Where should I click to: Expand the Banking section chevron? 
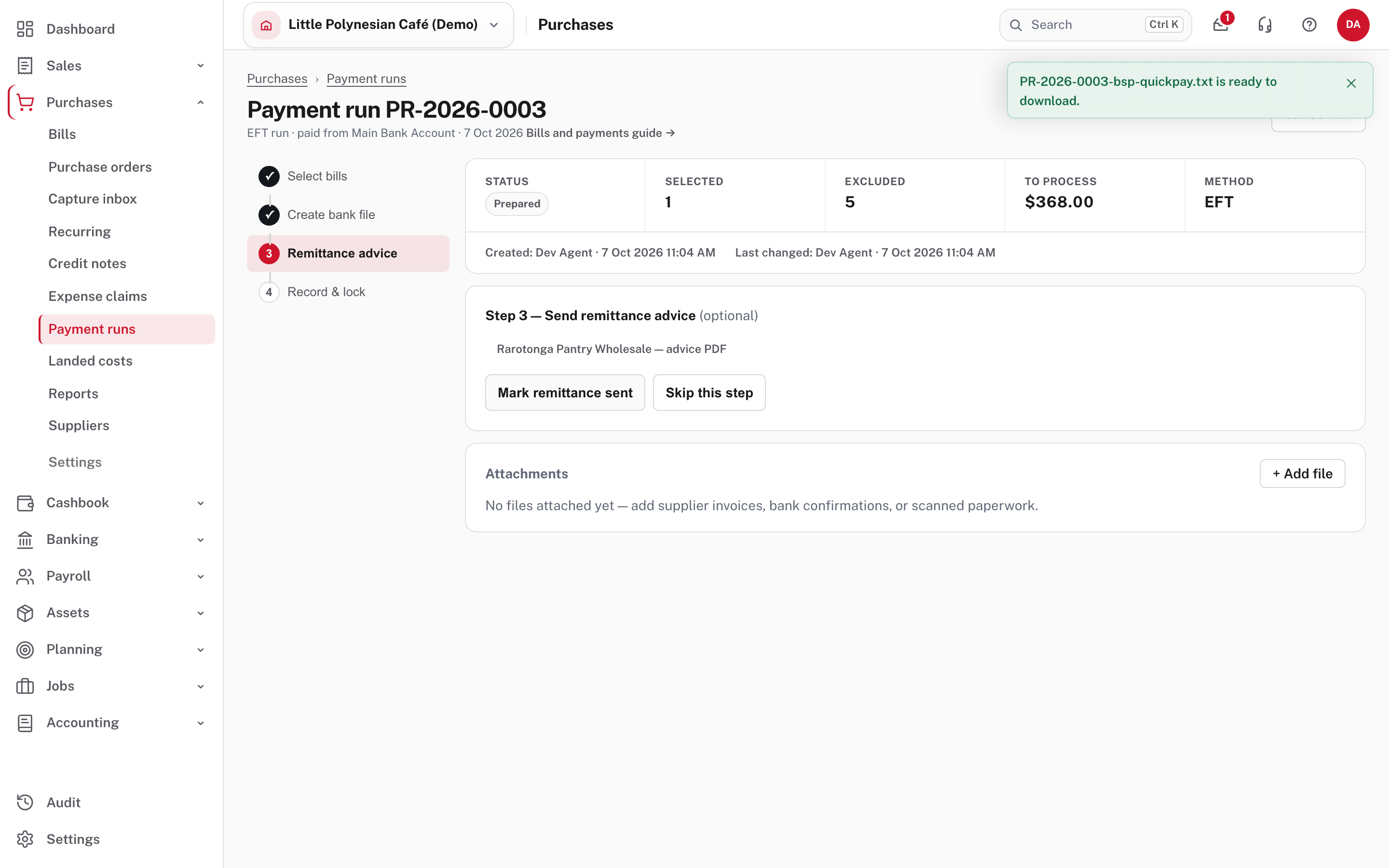pyautogui.click(x=200, y=540)
